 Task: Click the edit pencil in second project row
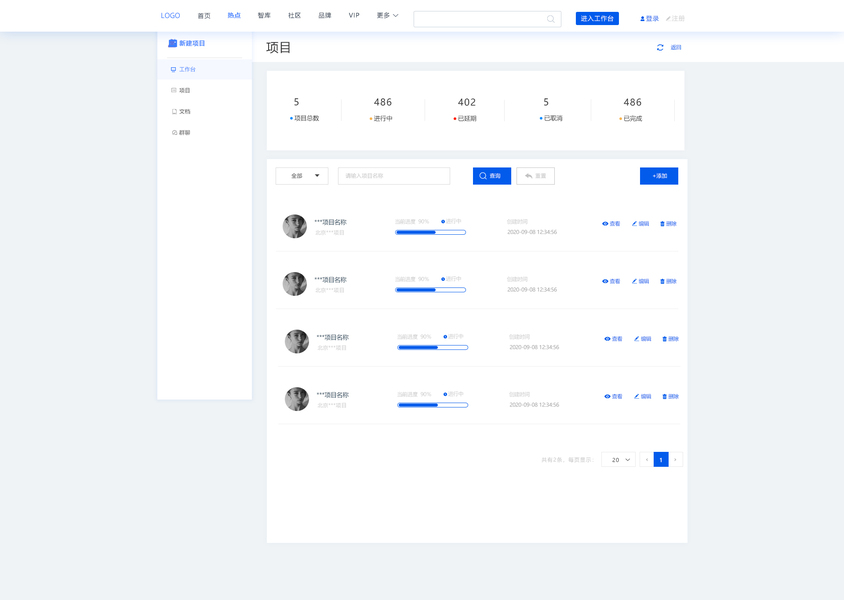634,281
